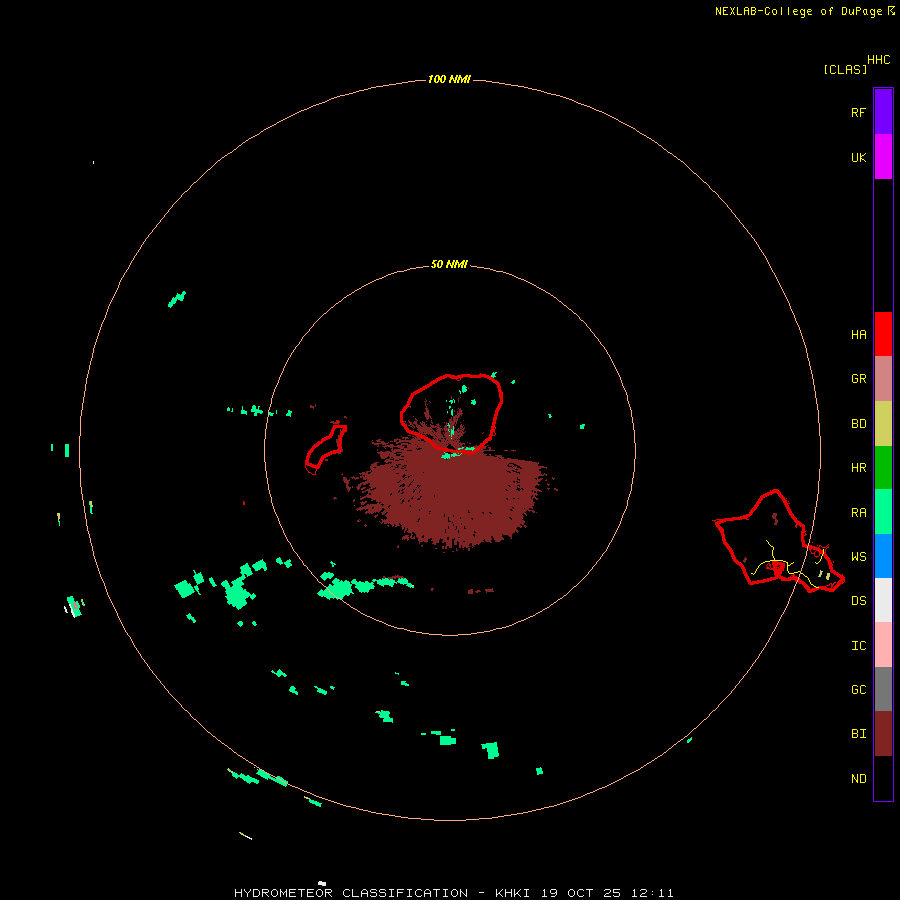
Task: Click the 50 NMI range ring label
Action: (449, 264)
